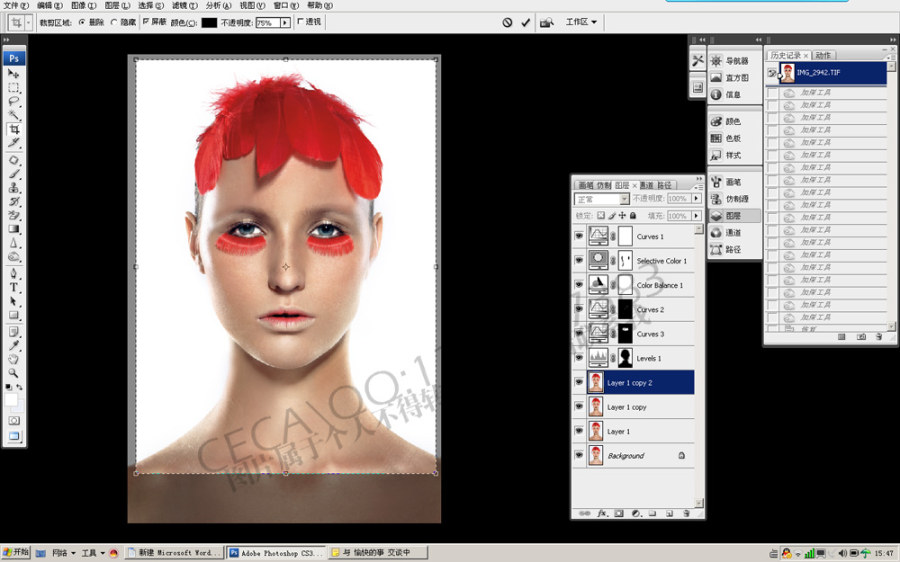Cancel the crop operation icon
This screenshot has width=900, height=562.
pyautogui.click(x=507, y=22)
